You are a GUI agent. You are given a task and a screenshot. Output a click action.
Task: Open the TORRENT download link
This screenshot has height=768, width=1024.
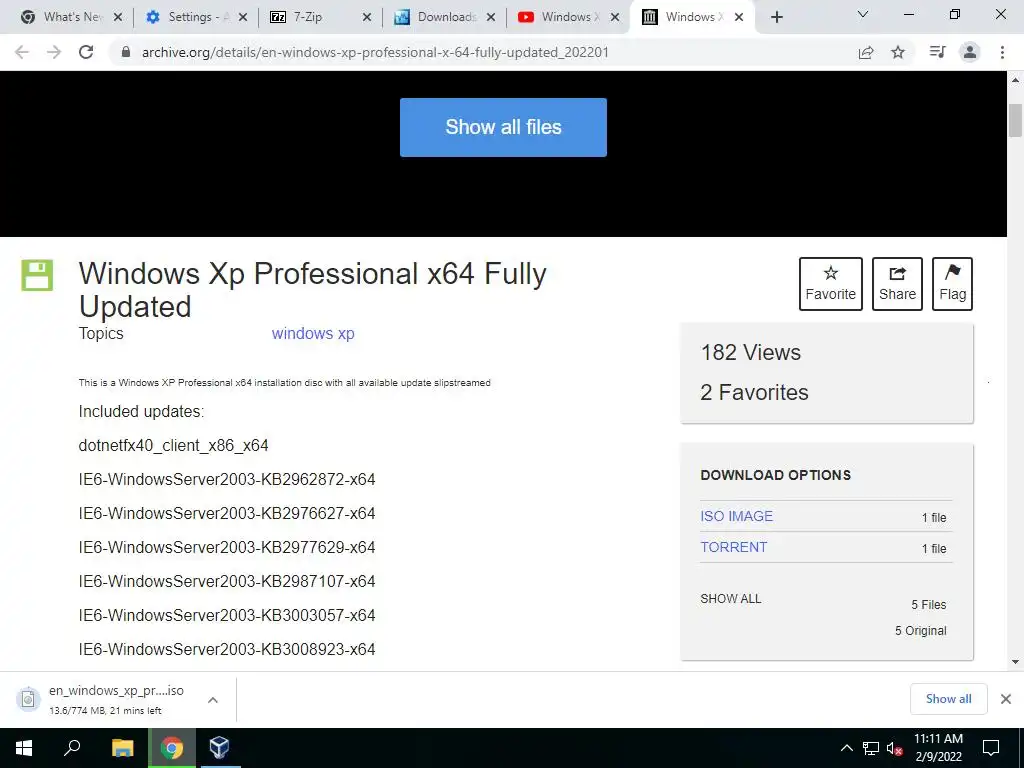(x=733, y=547)
